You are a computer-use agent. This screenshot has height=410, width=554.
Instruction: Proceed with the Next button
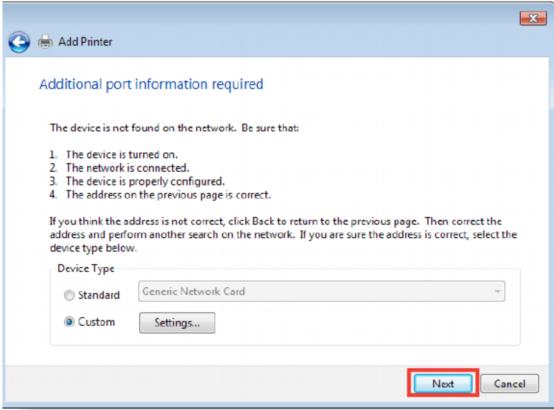pyautogui.click(x=443, y=383)
